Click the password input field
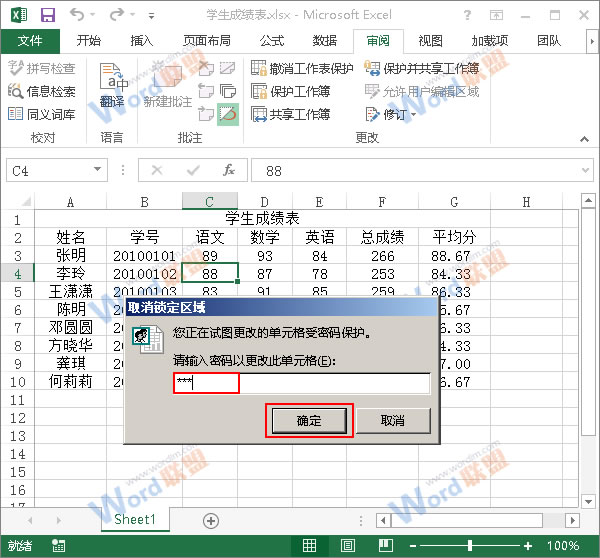 coord(301,383)
